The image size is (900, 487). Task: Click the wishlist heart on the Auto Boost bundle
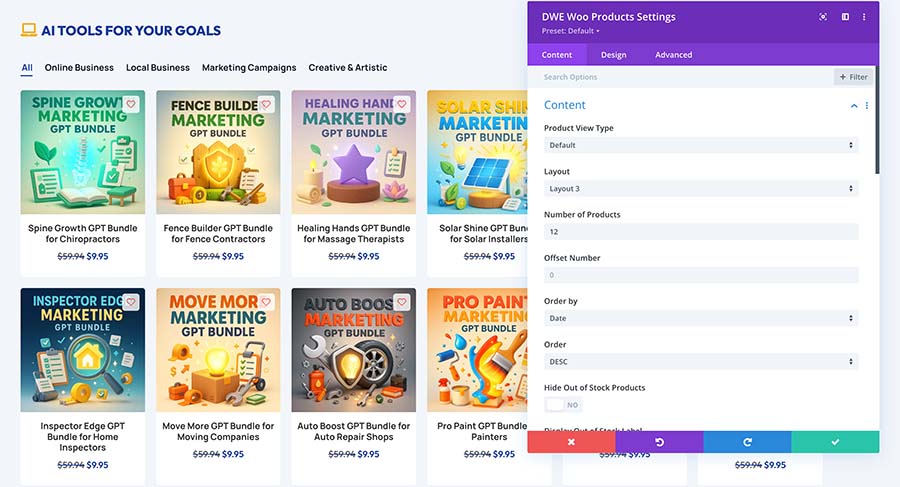pyautogui.click(x=401, y=301)
